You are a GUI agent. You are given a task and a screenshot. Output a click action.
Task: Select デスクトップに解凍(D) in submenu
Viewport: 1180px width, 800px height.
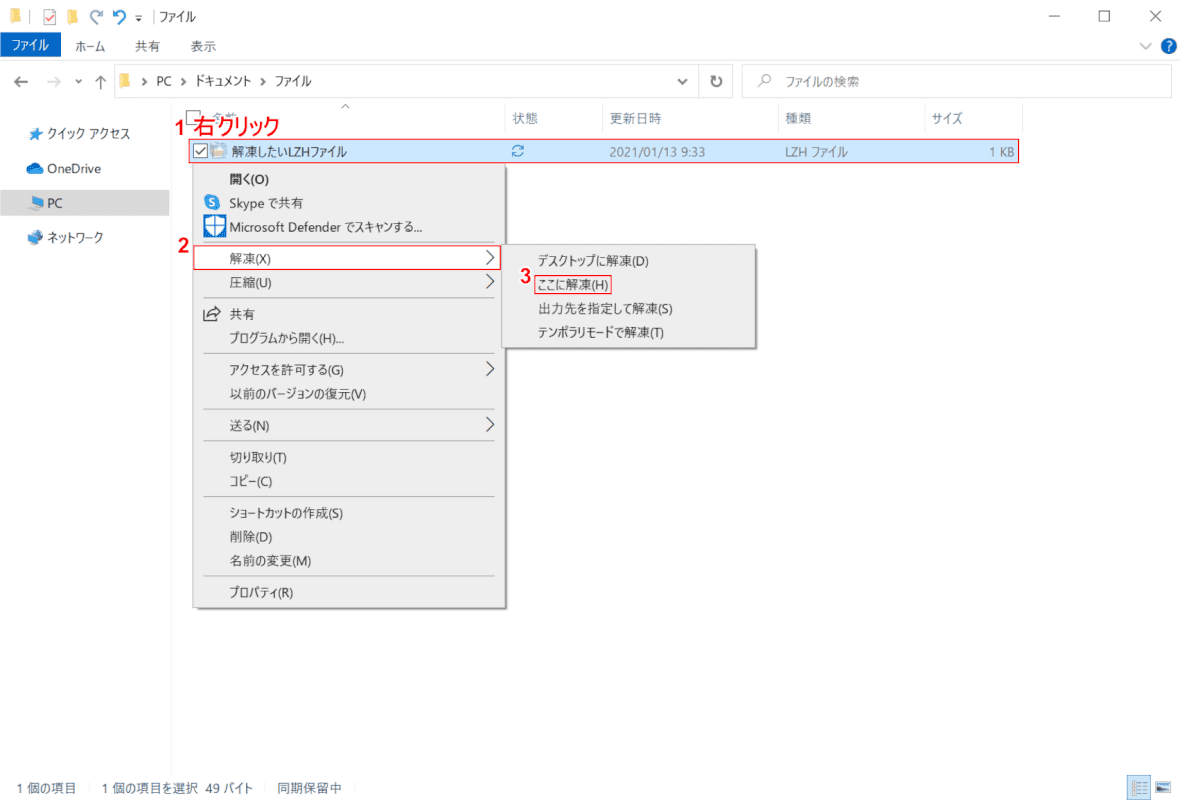tap(629, 261)
